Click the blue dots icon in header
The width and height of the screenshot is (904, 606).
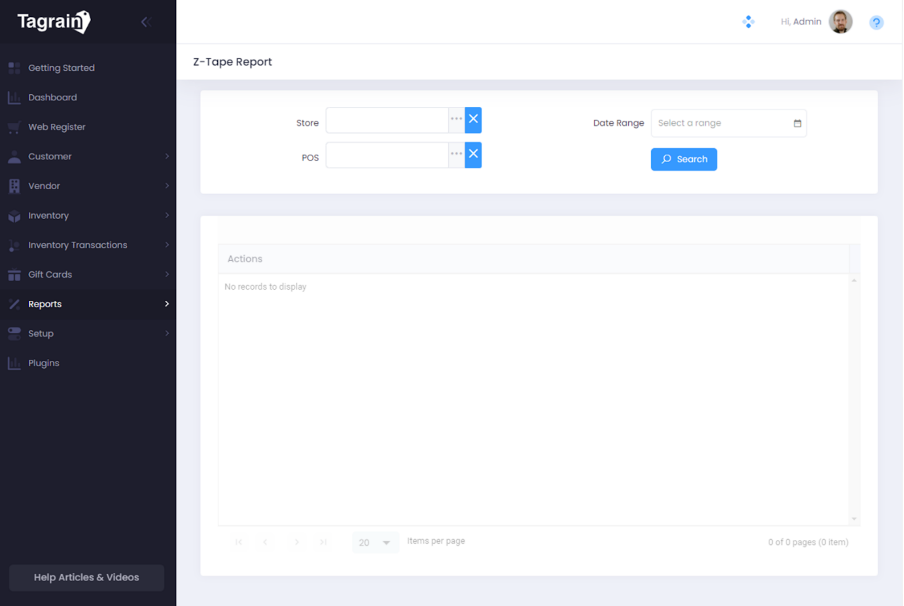click(748, 22)
